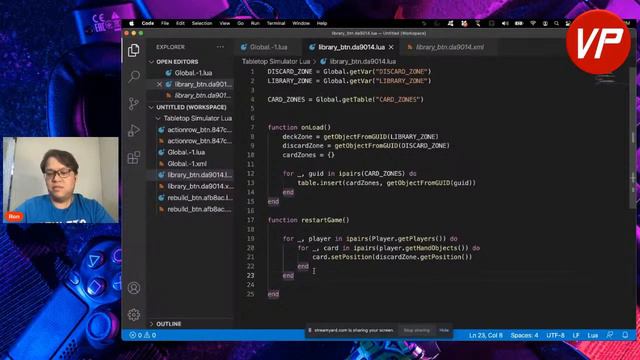
Task: Click the presenter webcam thumbnail
Action: (61, 180)
